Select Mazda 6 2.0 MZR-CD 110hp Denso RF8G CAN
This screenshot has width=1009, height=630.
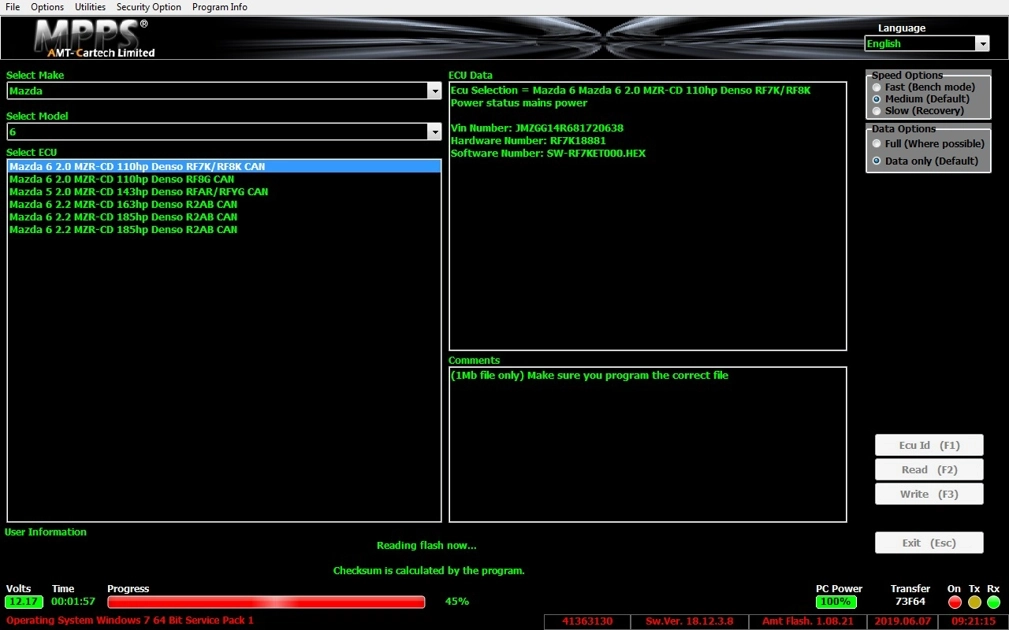[224, 179]
